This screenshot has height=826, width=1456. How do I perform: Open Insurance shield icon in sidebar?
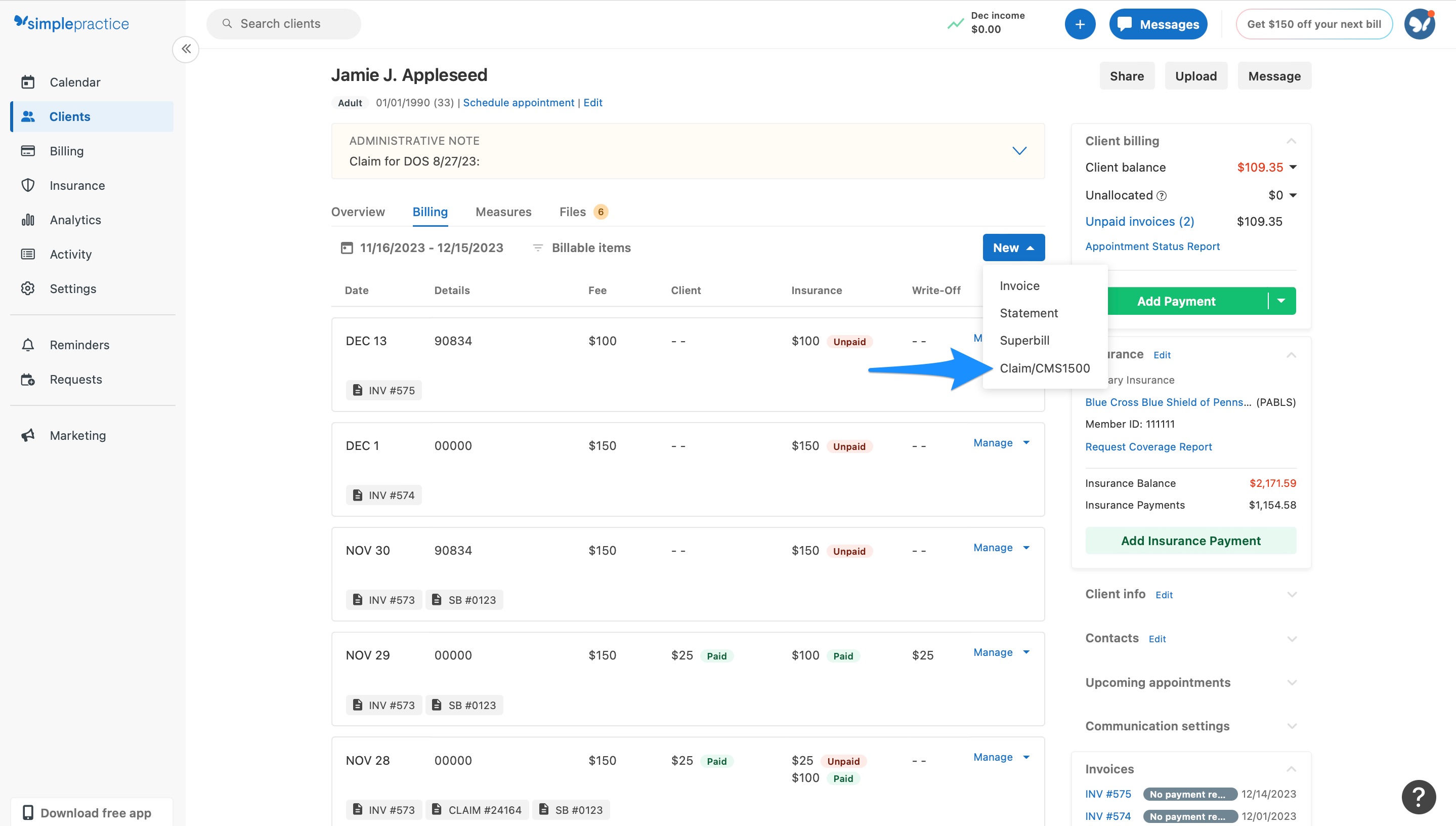(x=28, y=186)
